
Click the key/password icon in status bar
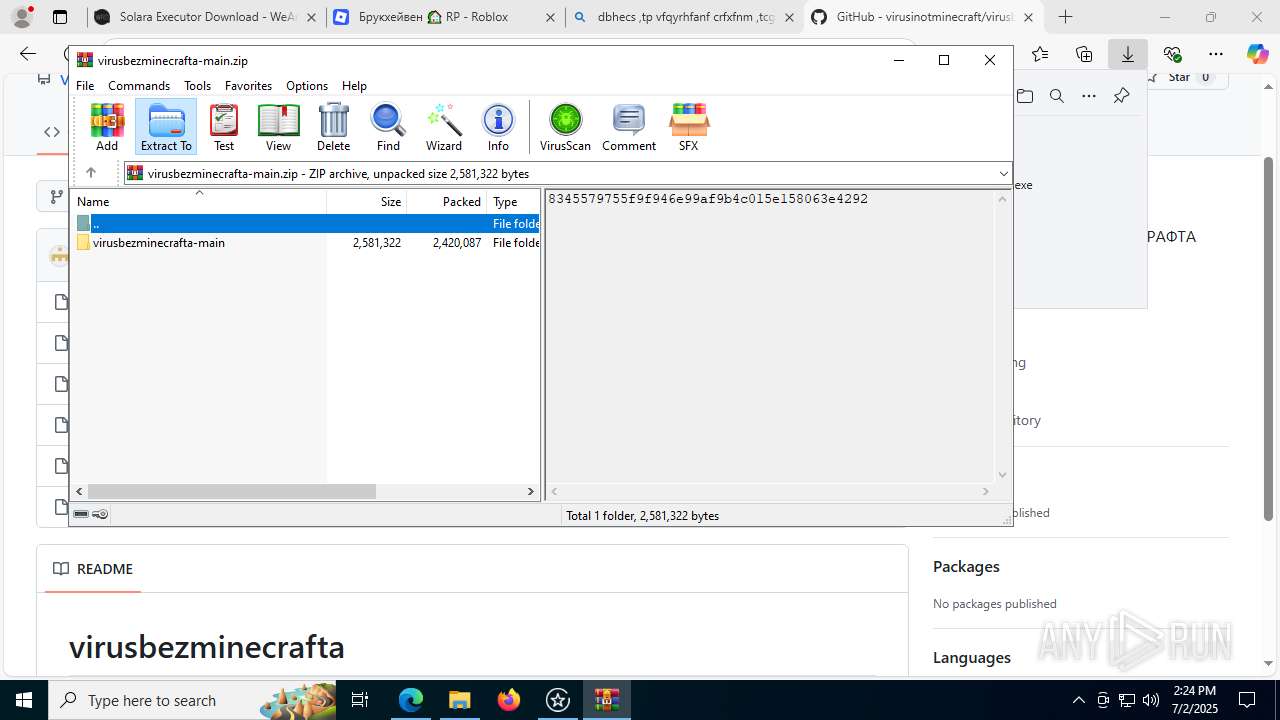pyautogui.click(x=100, y=514)
